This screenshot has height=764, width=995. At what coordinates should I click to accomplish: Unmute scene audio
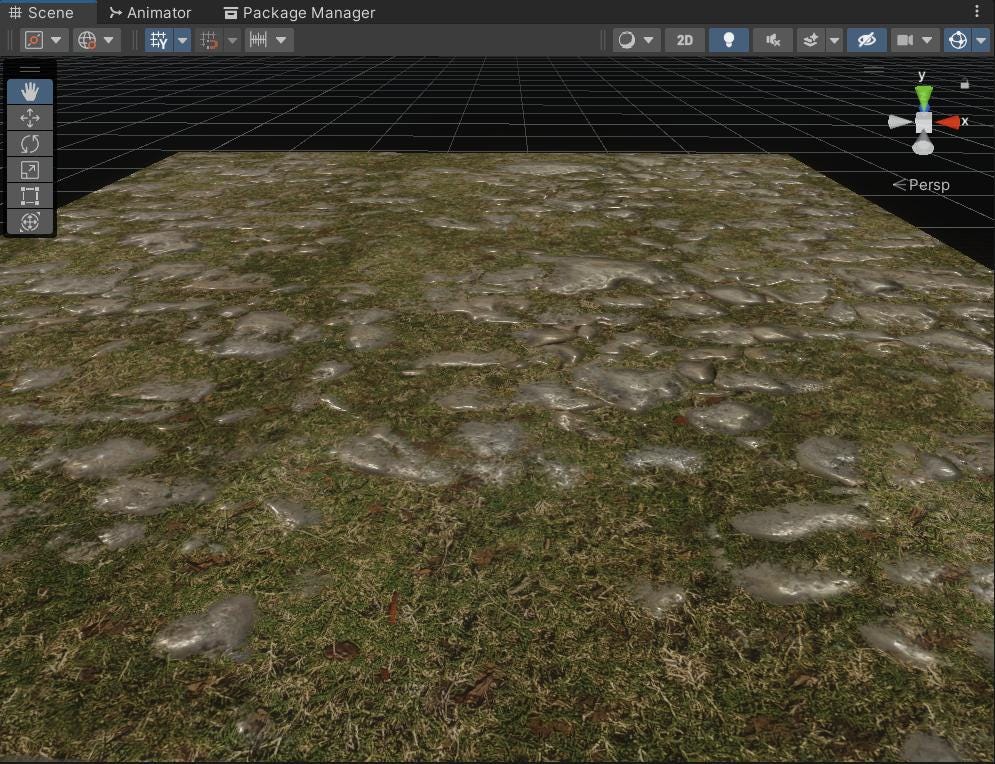[772, 40]
